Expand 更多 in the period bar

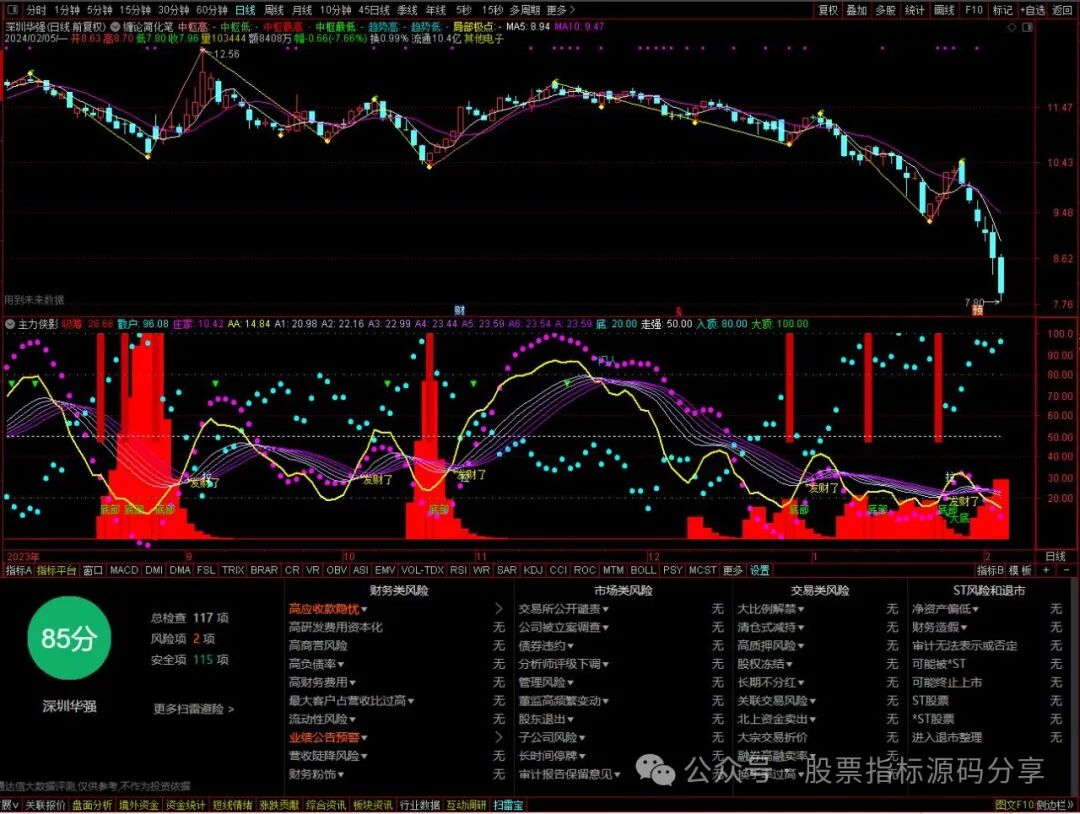560,10
